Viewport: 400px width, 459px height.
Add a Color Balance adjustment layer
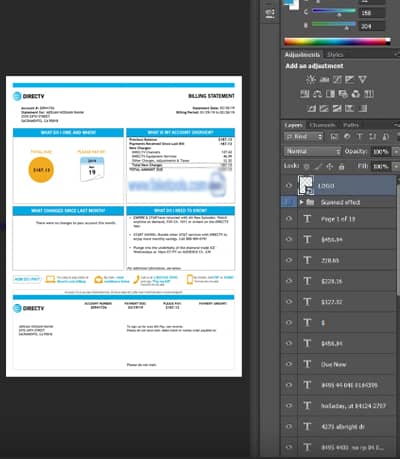click(317, 94)
